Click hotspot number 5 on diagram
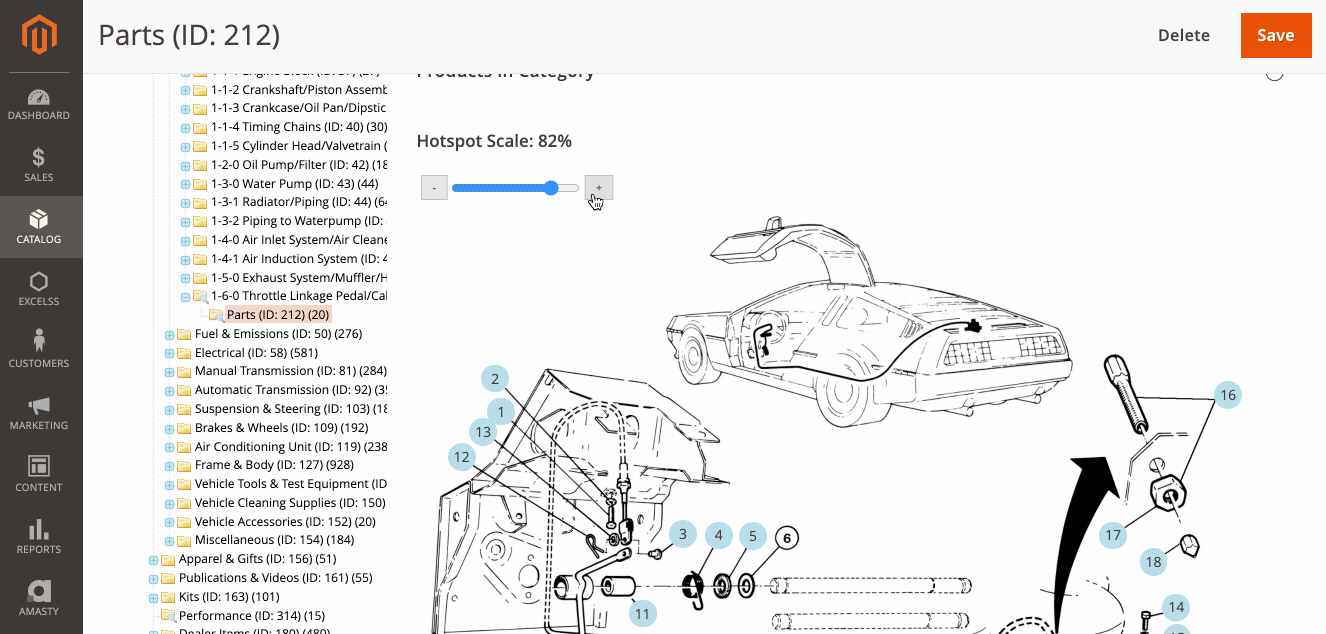Viewport: 1326px width, 634px height. pyautogui.click(x=753, y=536)
